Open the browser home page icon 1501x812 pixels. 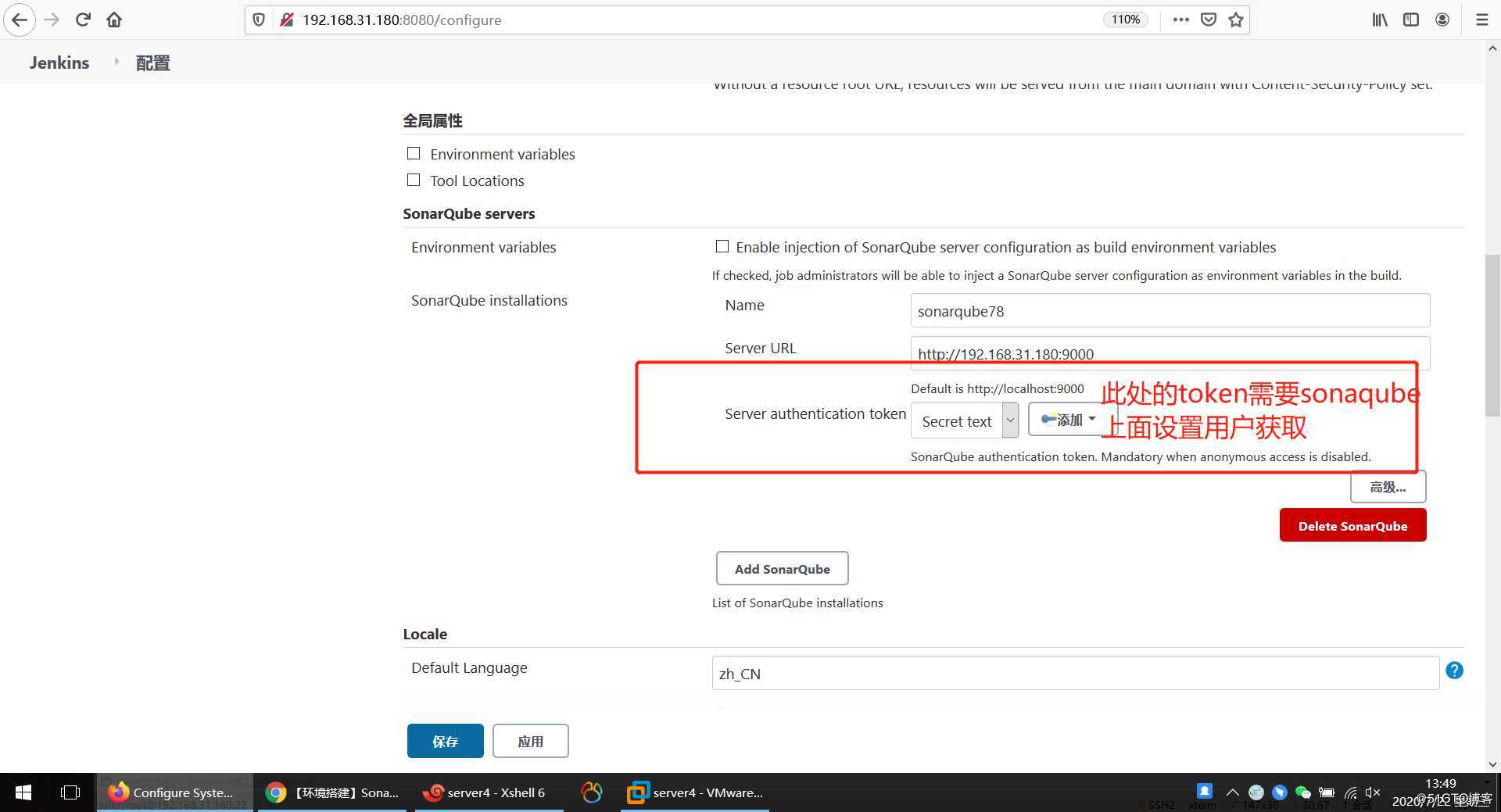114,20
